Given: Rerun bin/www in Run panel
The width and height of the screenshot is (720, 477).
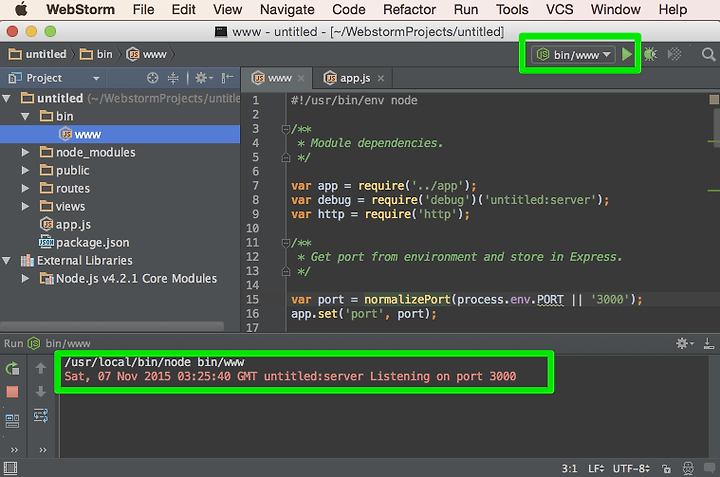Looking at the screenshot, I should coord(12,368).
